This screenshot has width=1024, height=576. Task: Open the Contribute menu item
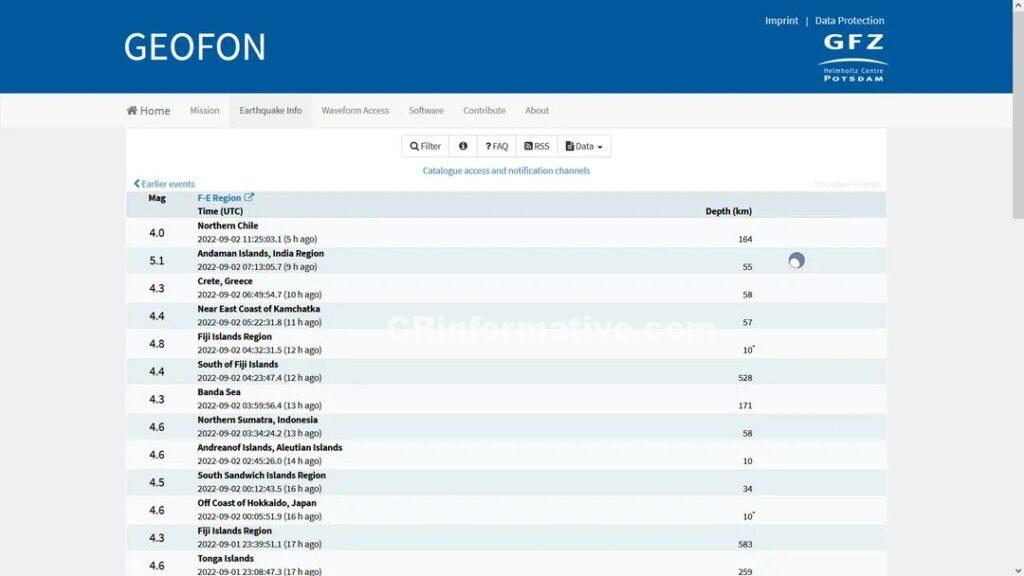484,111
